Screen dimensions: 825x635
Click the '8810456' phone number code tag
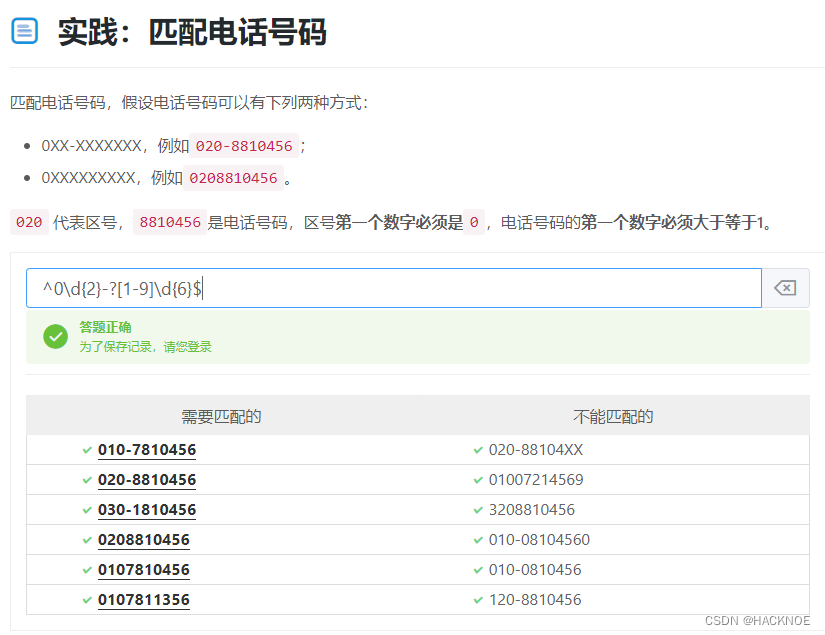(x=170, y=223)
